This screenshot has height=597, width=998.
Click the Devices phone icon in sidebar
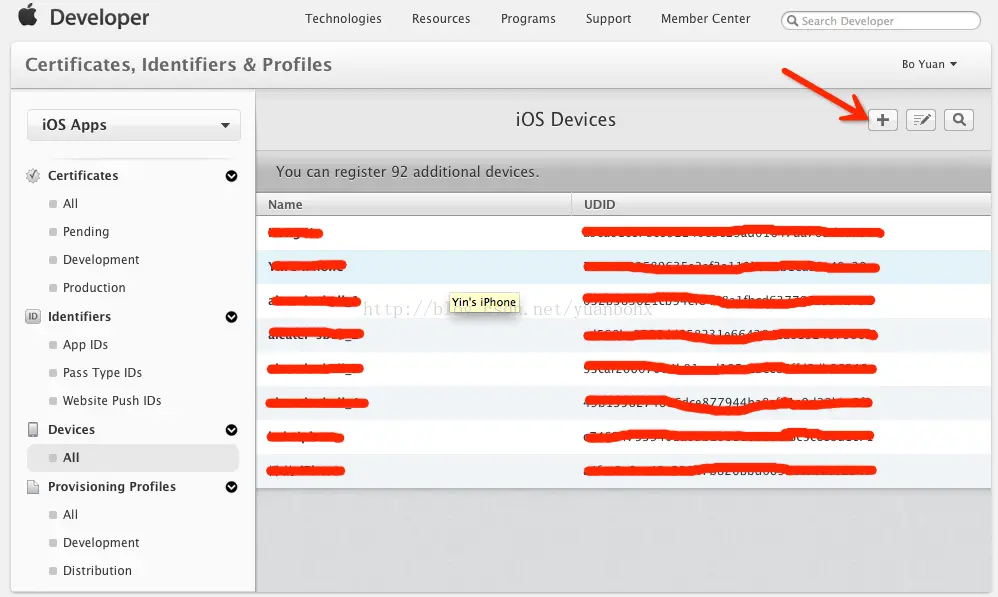point(32,430)
